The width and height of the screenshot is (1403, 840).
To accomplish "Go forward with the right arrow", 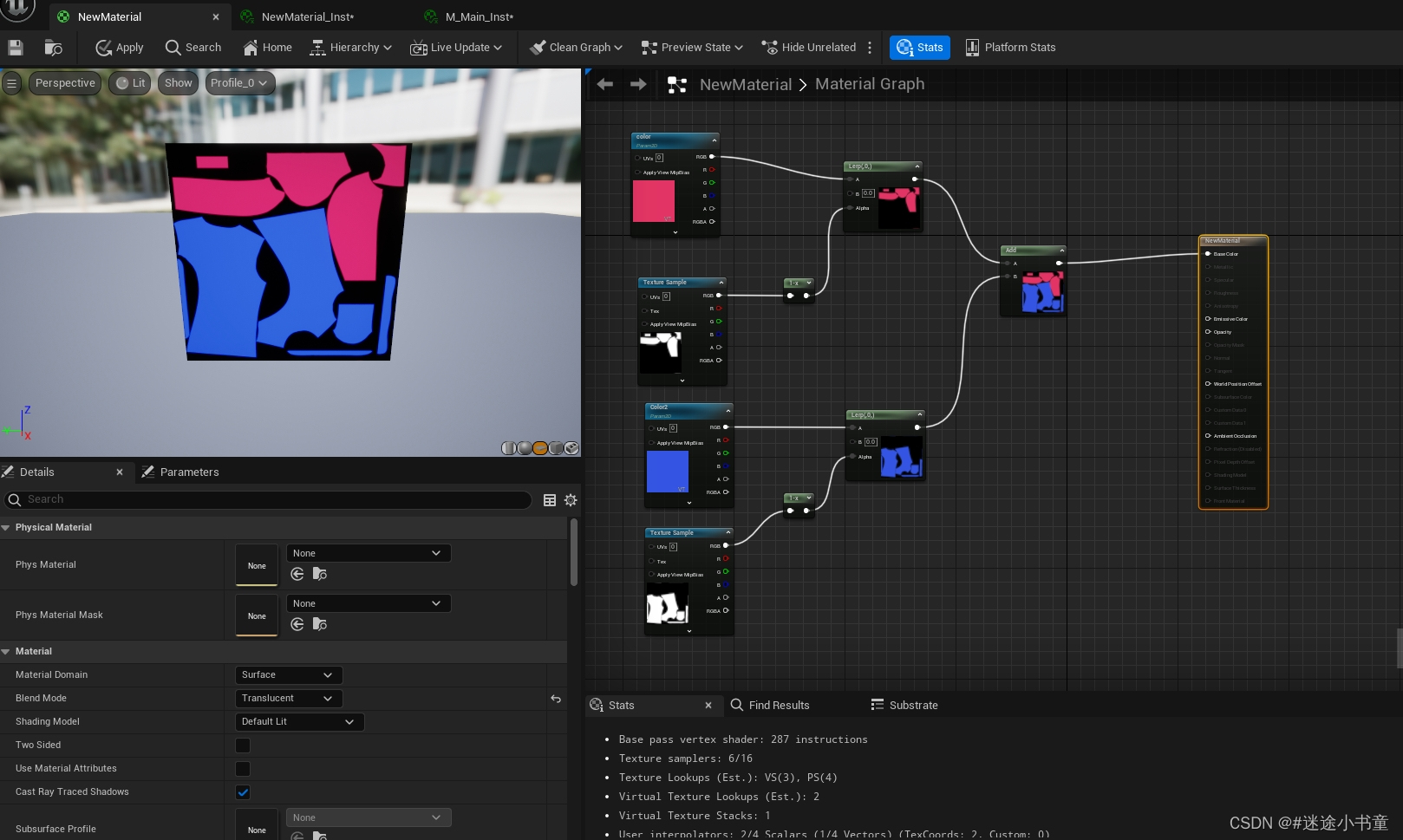I will (638, 84).
